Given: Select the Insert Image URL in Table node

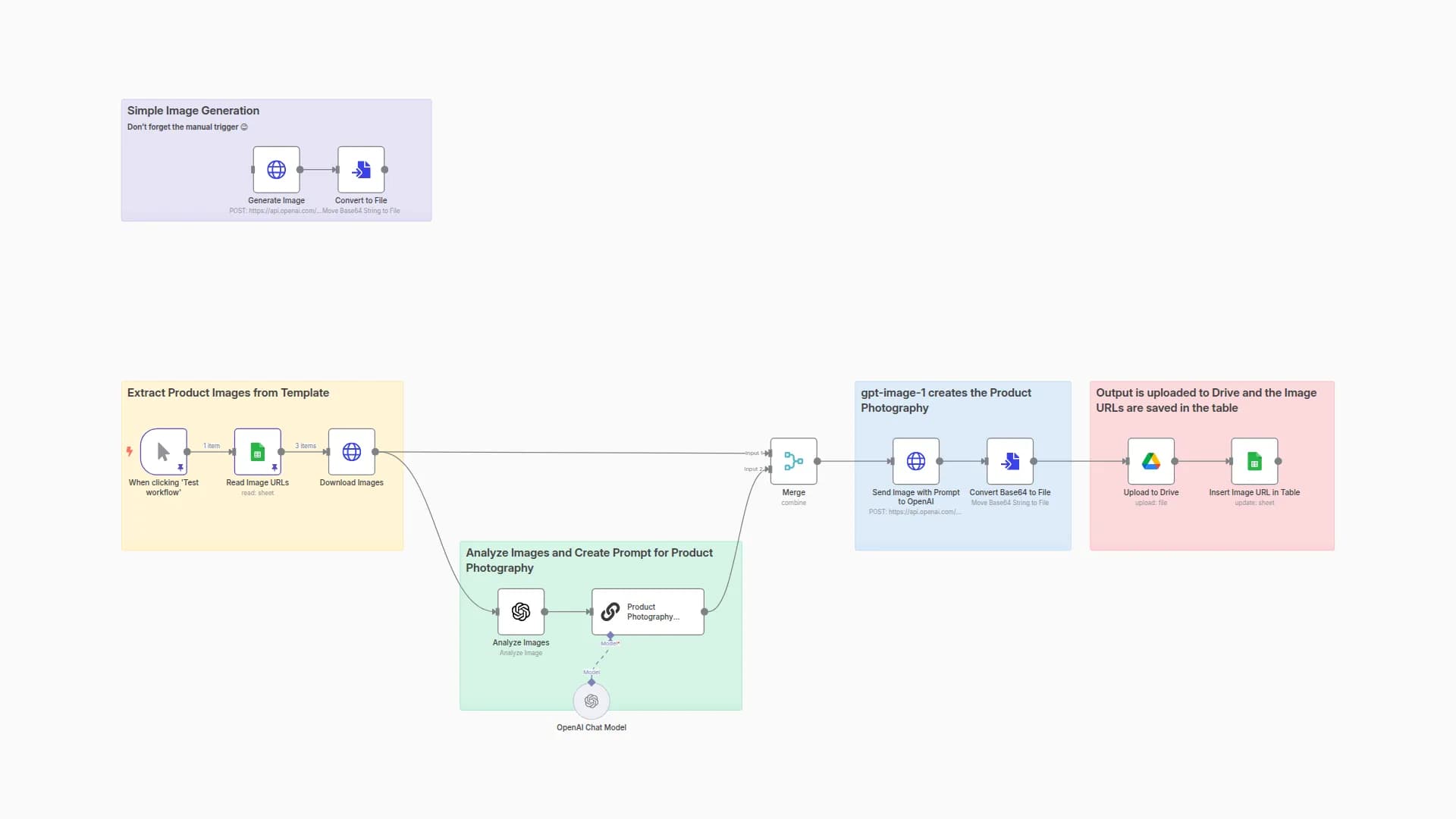Looking at the screenshot, I should 1254,461.
